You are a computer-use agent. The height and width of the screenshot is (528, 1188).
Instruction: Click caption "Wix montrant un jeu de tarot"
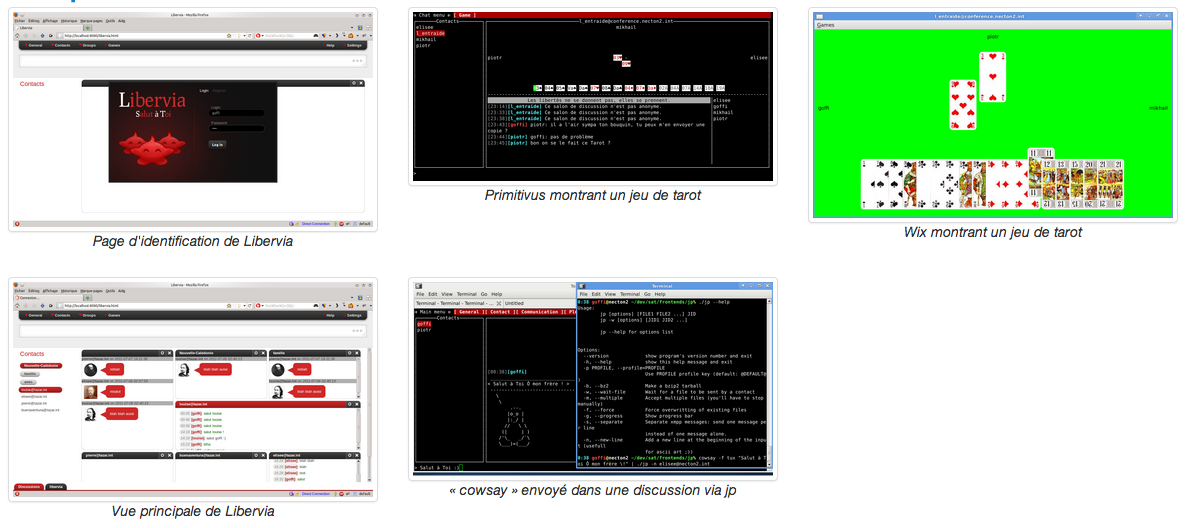[993, 232]
